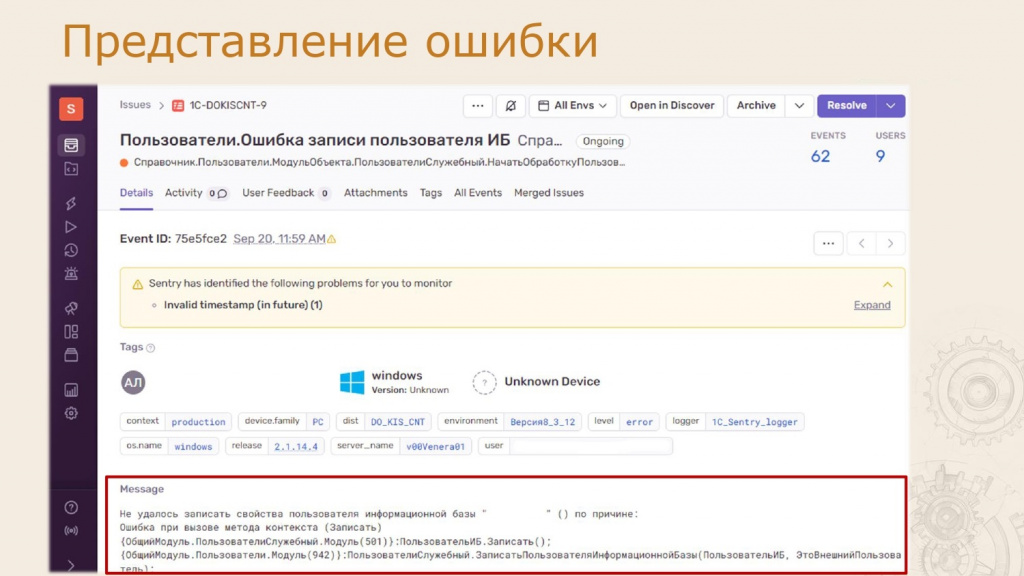Image resolution: width=1024 pixels, height=576 pixels.
Task: Open the issue more actions ellipsis
Action: tap(478, 106)
